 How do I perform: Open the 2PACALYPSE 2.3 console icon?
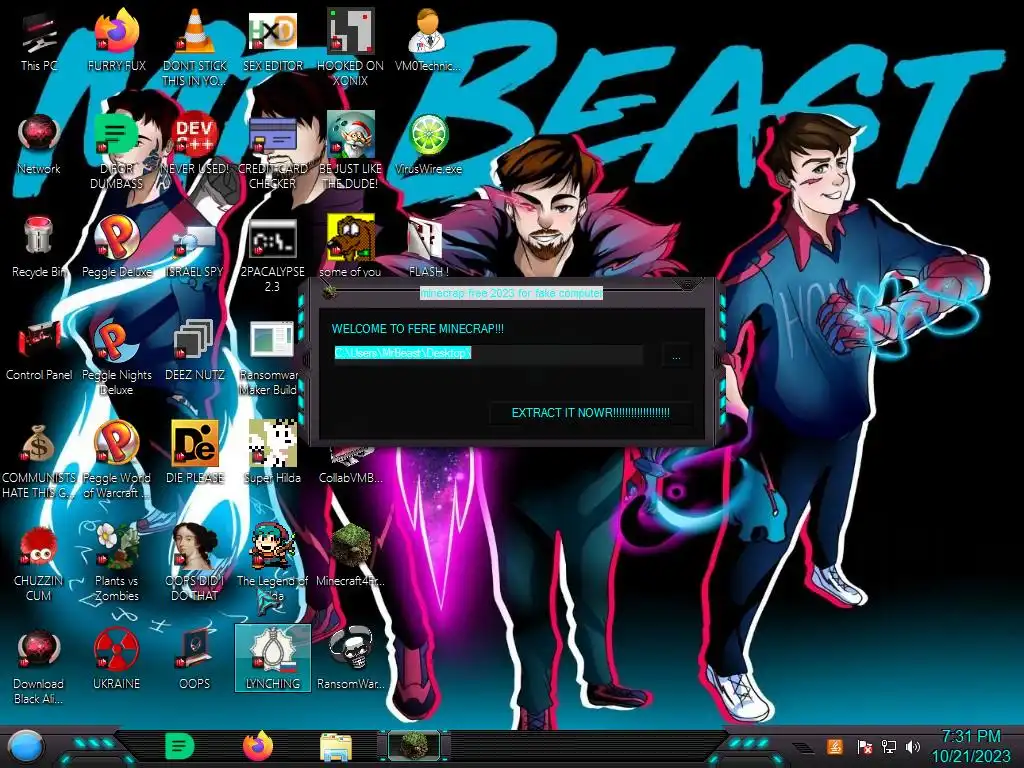tap(273, 255)
